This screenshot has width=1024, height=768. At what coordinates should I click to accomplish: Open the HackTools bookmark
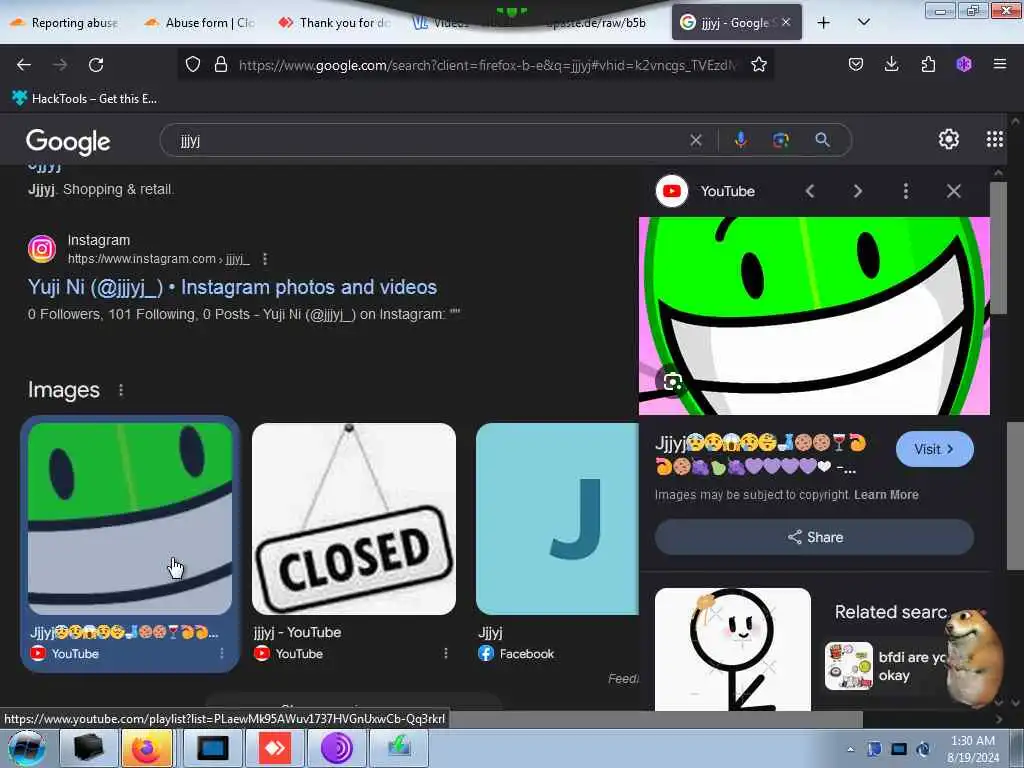[84, 99]
